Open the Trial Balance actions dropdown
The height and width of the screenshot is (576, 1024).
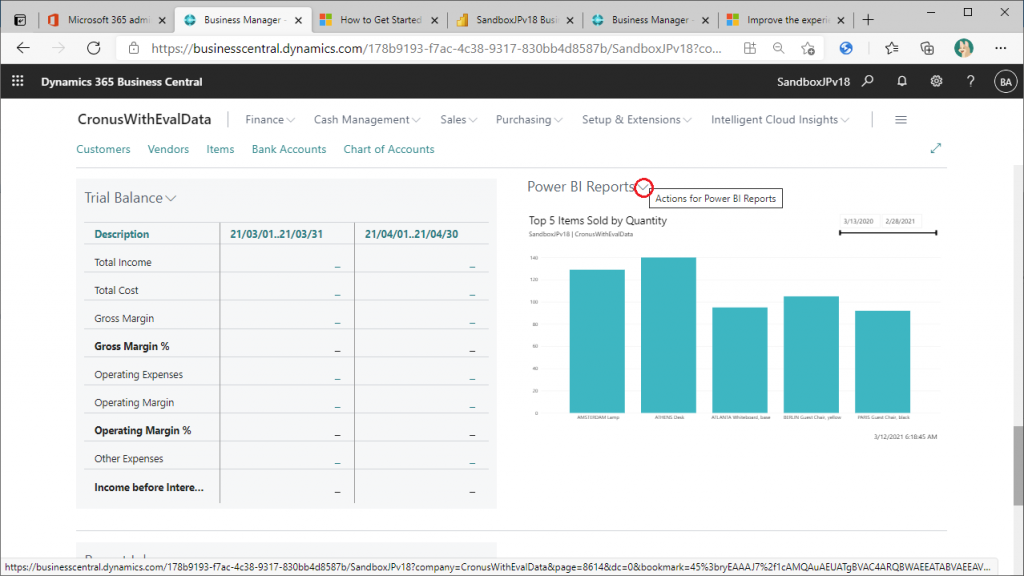(171, 198)
